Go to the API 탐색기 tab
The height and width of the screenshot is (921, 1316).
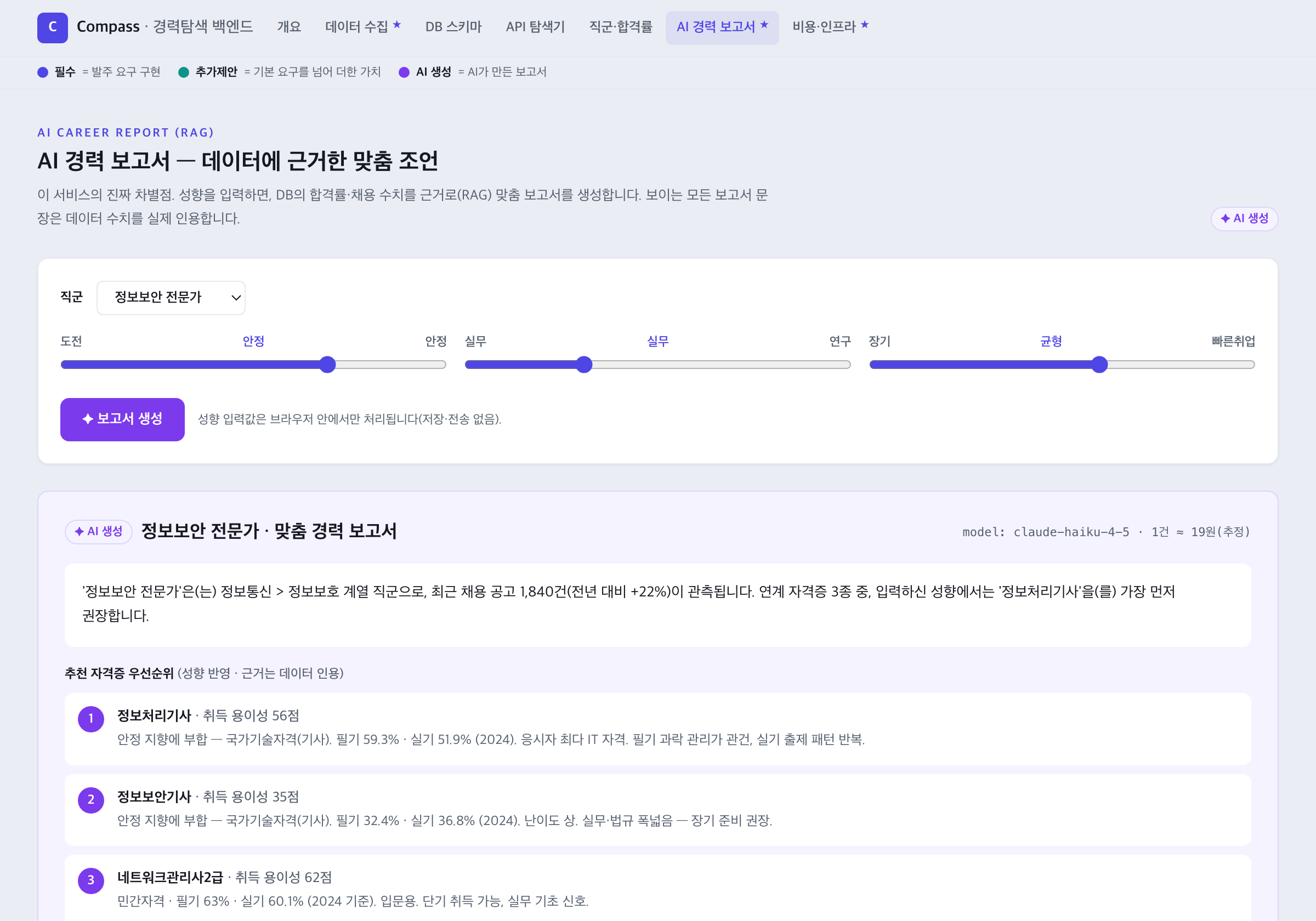tap(535, 27)
